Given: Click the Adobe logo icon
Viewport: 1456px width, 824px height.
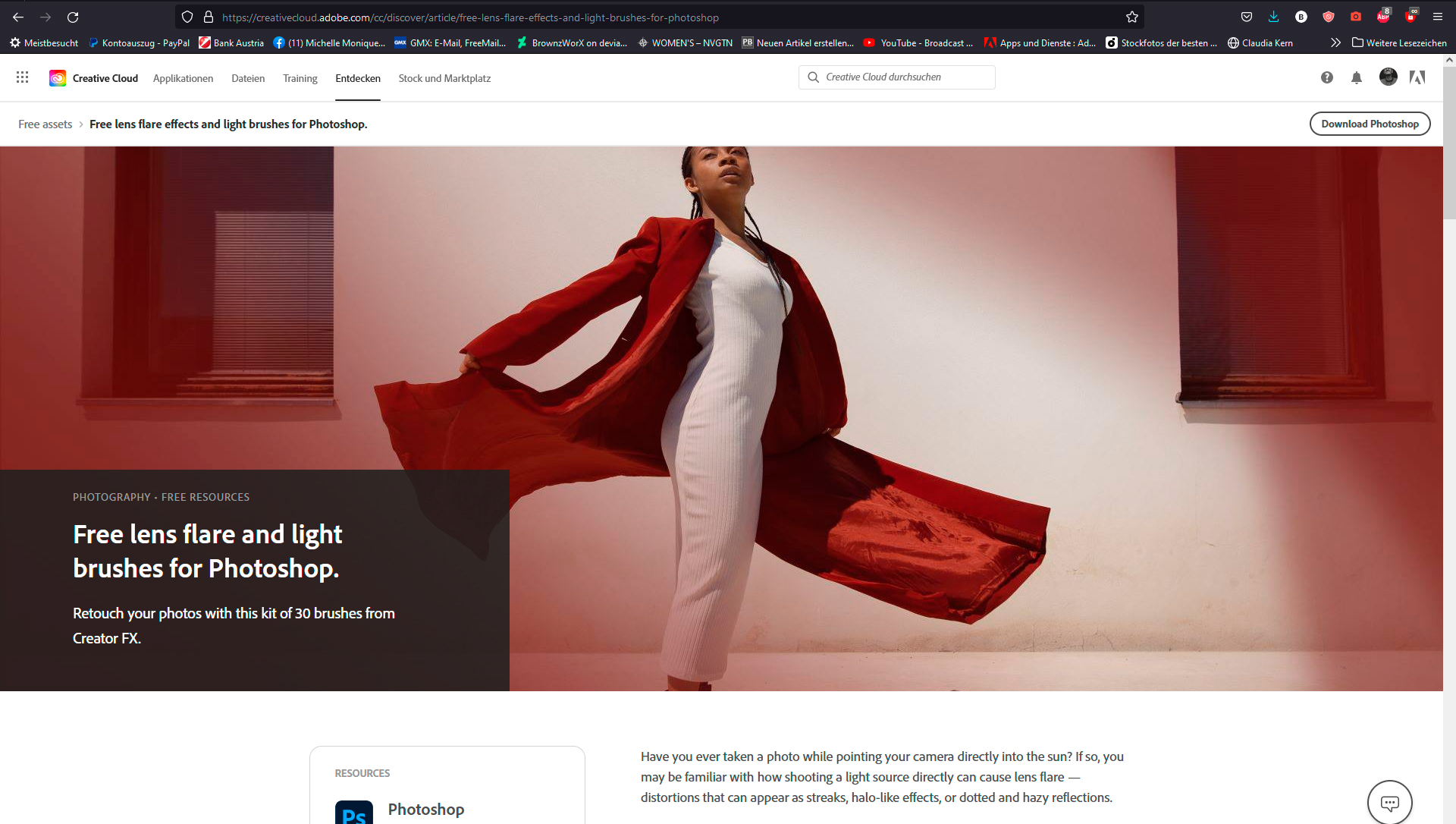Looking at the screenshot, I should click(x=1417, y=77).
